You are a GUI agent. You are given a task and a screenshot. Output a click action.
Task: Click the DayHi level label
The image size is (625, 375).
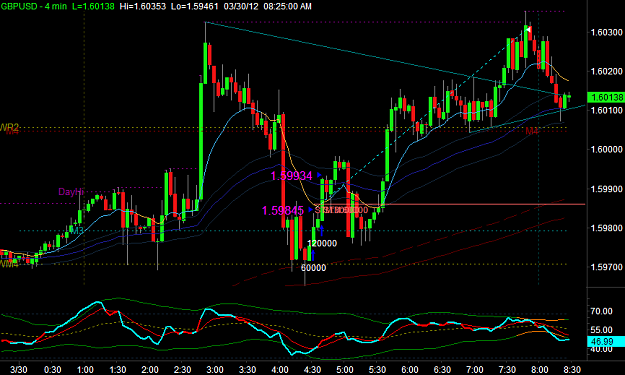(71, 192)
